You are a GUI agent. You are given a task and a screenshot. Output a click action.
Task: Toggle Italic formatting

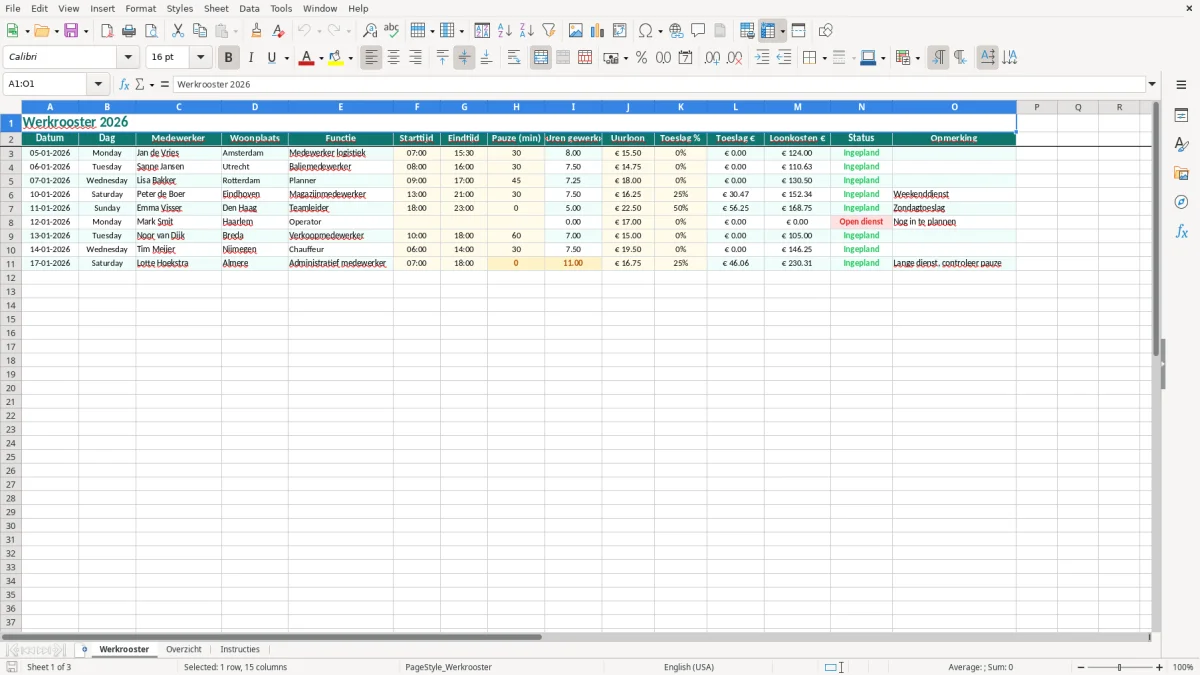(x=251, y=58)
